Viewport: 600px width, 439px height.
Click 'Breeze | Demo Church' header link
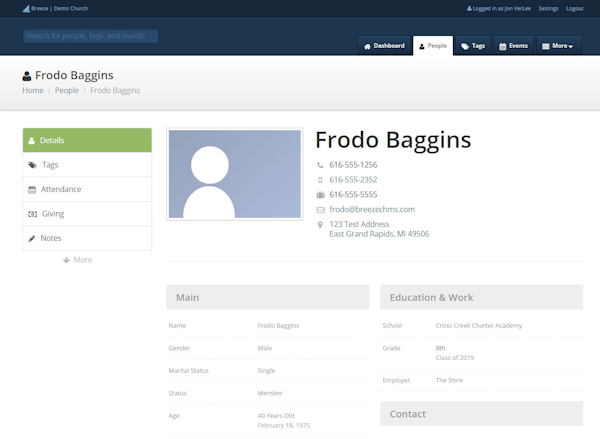coord(55,8)
